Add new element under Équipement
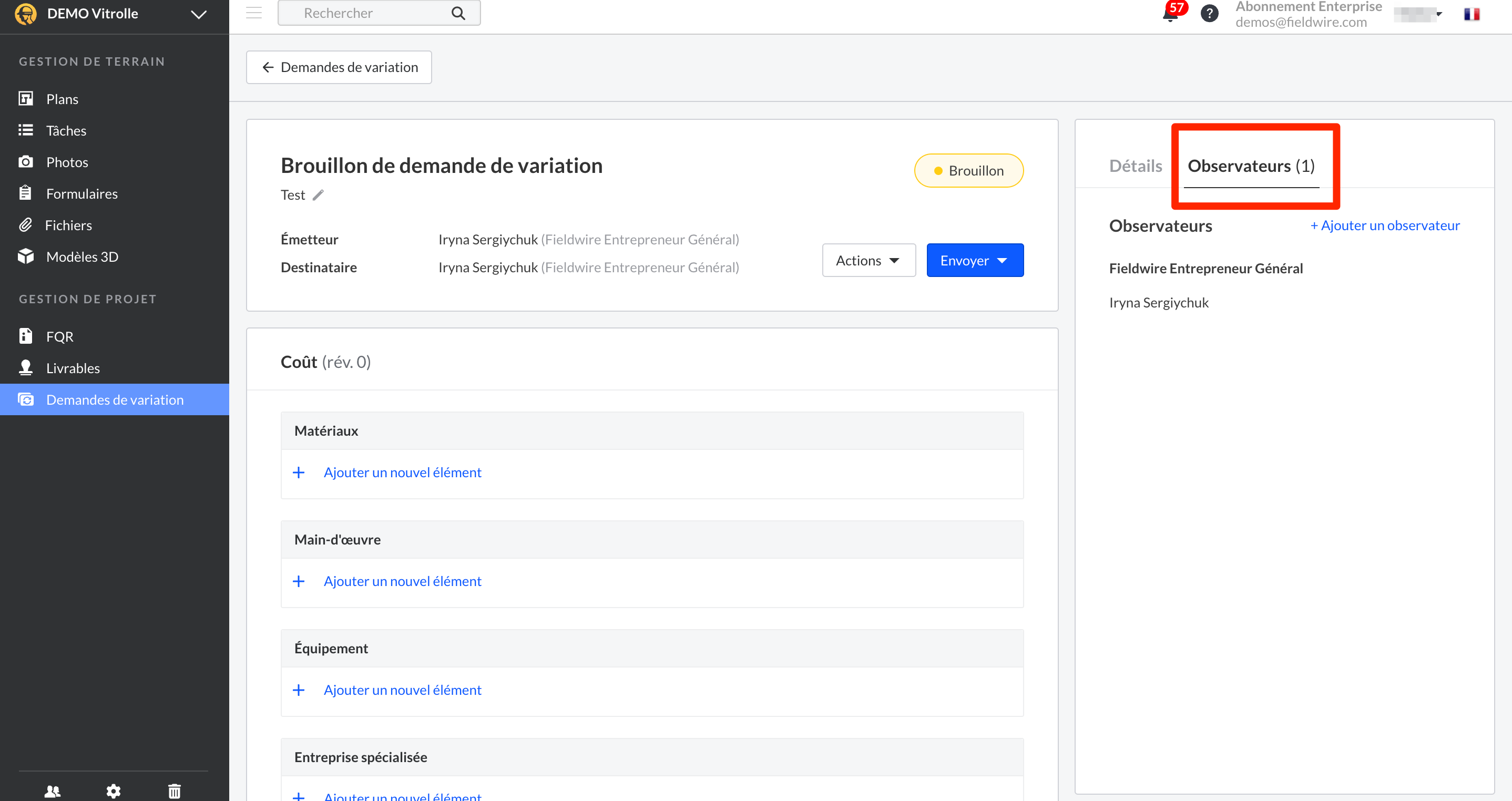1512x801 pixels. pos(402,690)
